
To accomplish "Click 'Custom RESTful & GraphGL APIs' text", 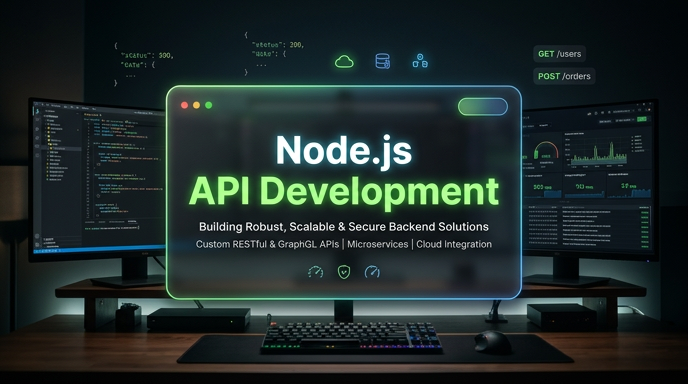I will (x=268, y=244).
